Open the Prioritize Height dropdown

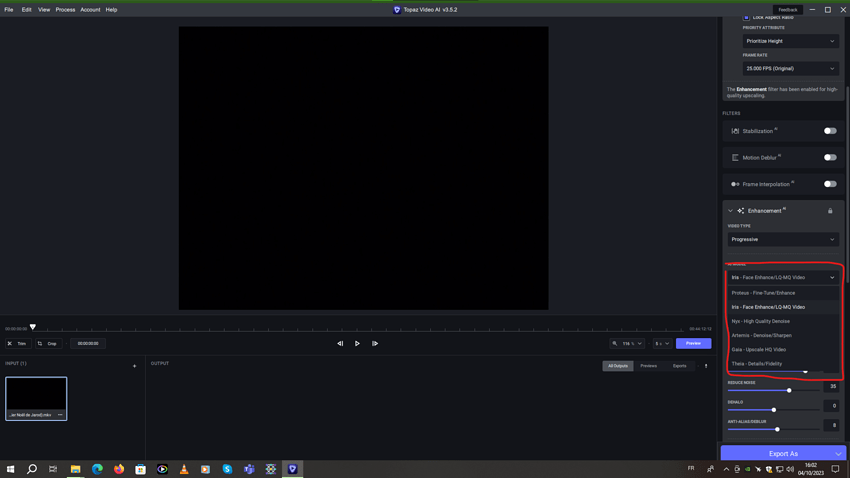[790, 41]
